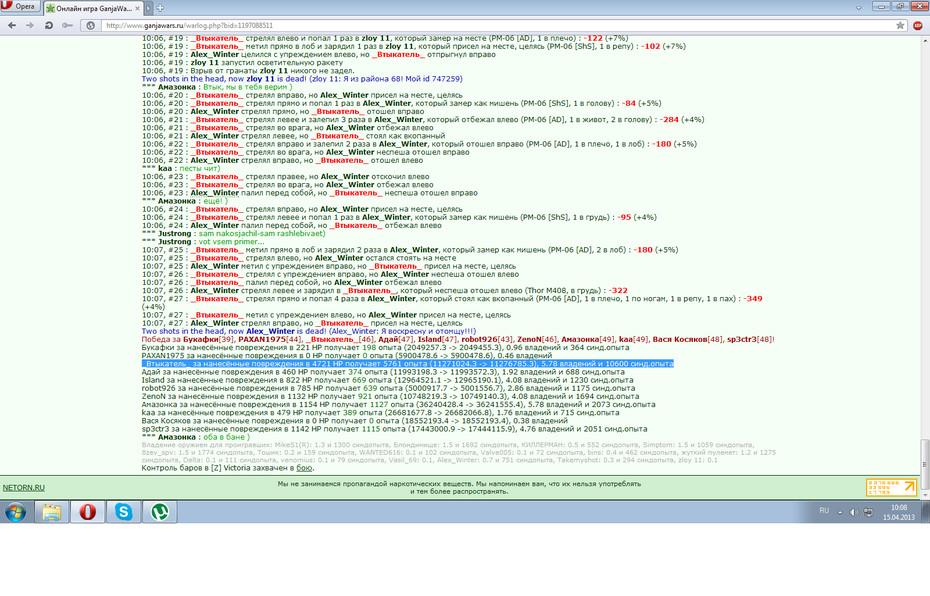Click the orange counter banner at page bottom
The width and height of the screenshot is (930, 596).
(891, 487)
